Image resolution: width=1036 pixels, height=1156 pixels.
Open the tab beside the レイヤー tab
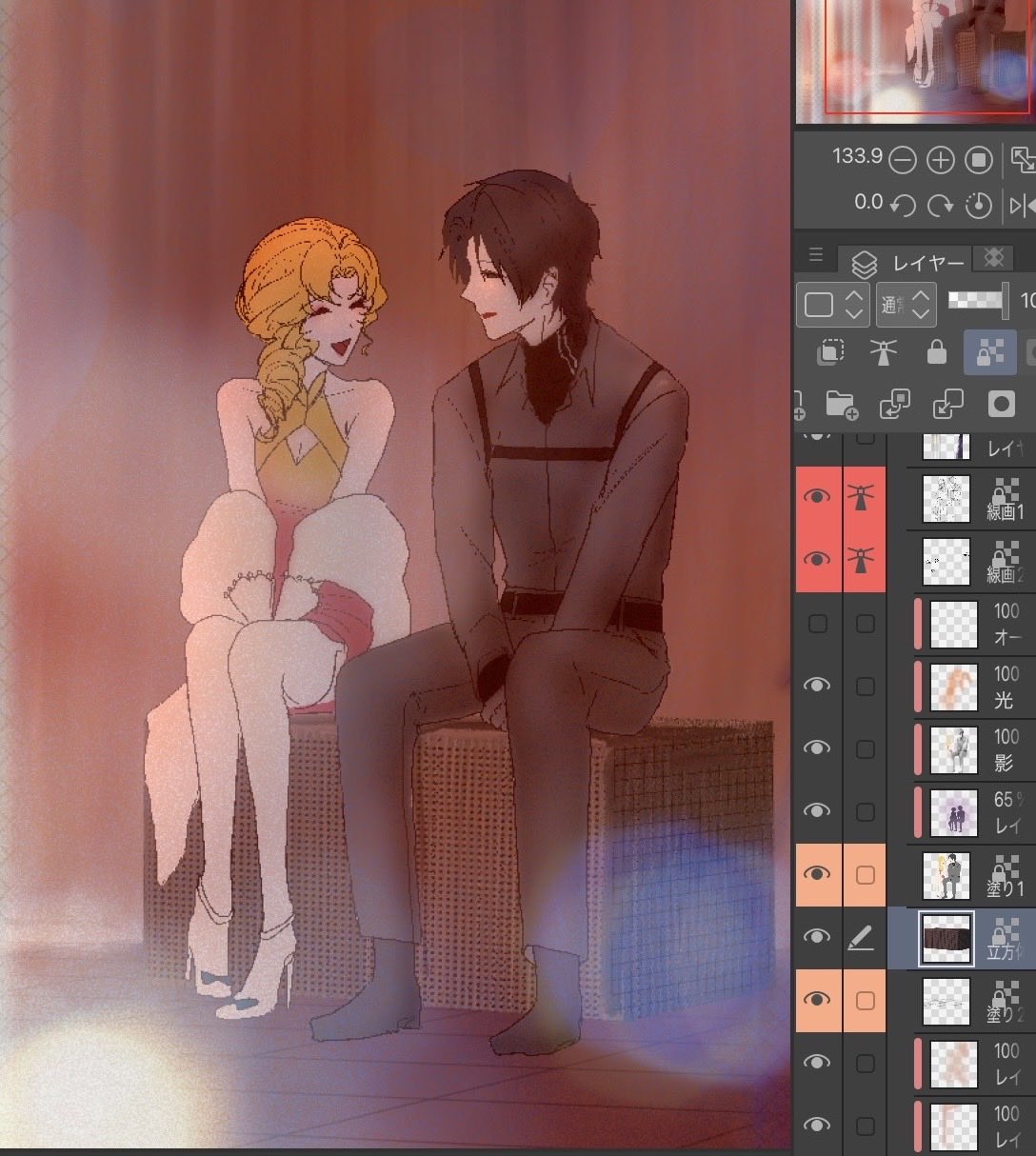tap(994, 257)
